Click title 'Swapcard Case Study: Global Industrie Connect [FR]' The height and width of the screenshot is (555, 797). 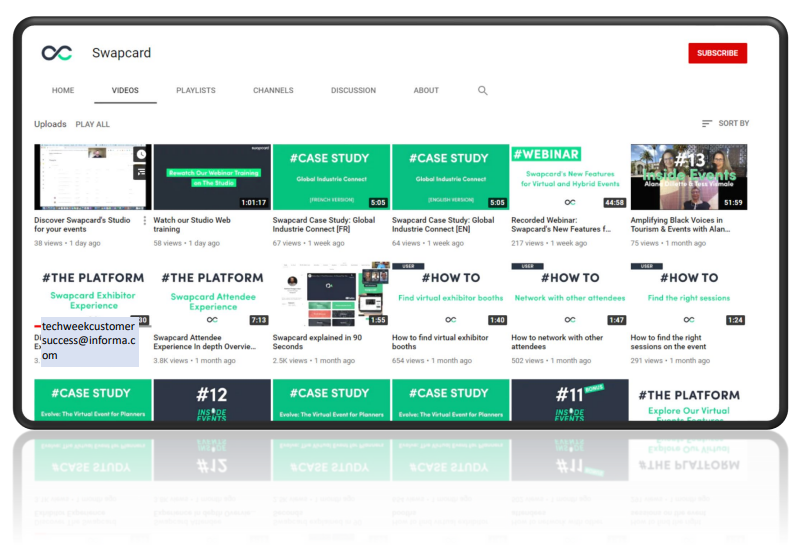(324, 225)
